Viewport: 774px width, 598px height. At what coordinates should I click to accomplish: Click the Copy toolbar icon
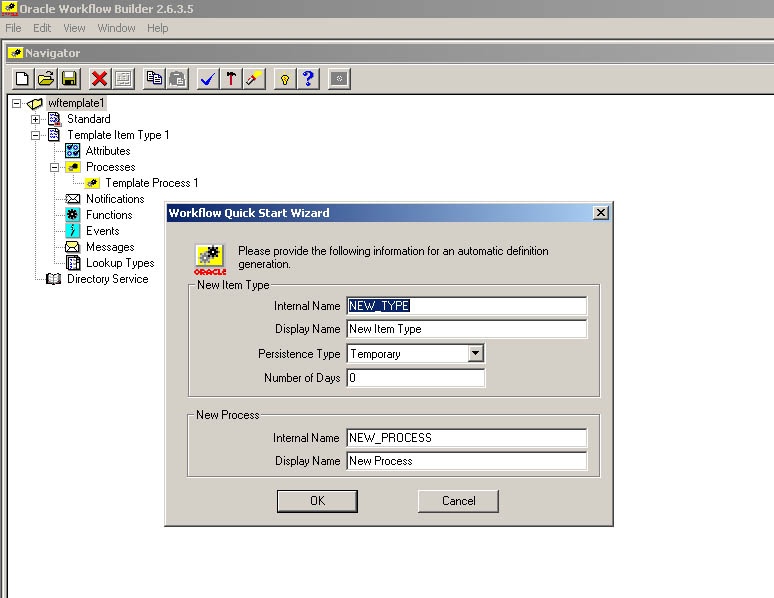coord(153,79)
